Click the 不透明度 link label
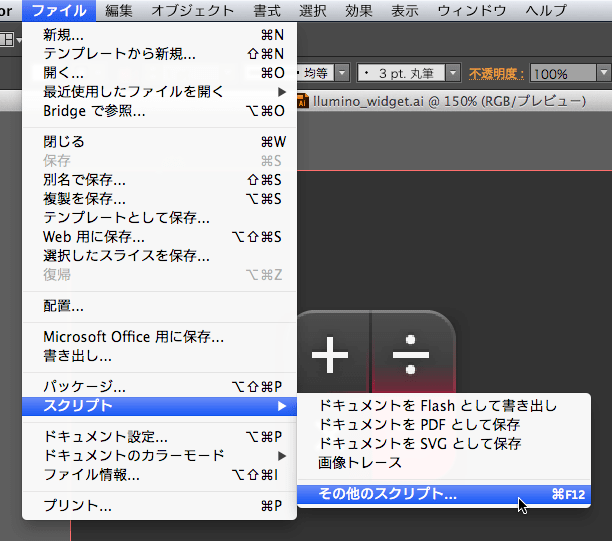 coord(496,73)
